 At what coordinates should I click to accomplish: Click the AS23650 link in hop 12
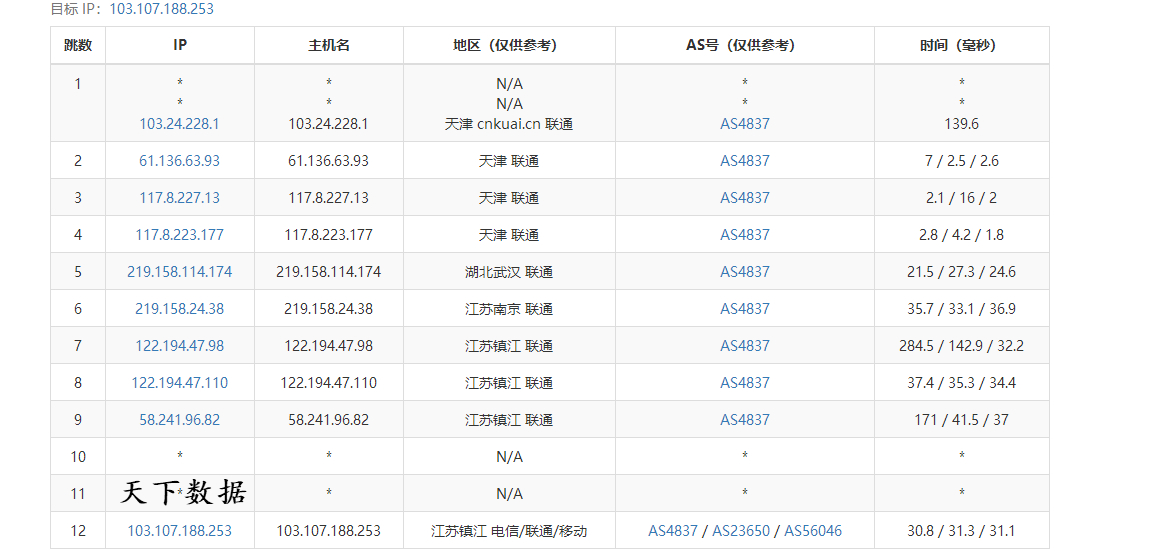[741, 531]
